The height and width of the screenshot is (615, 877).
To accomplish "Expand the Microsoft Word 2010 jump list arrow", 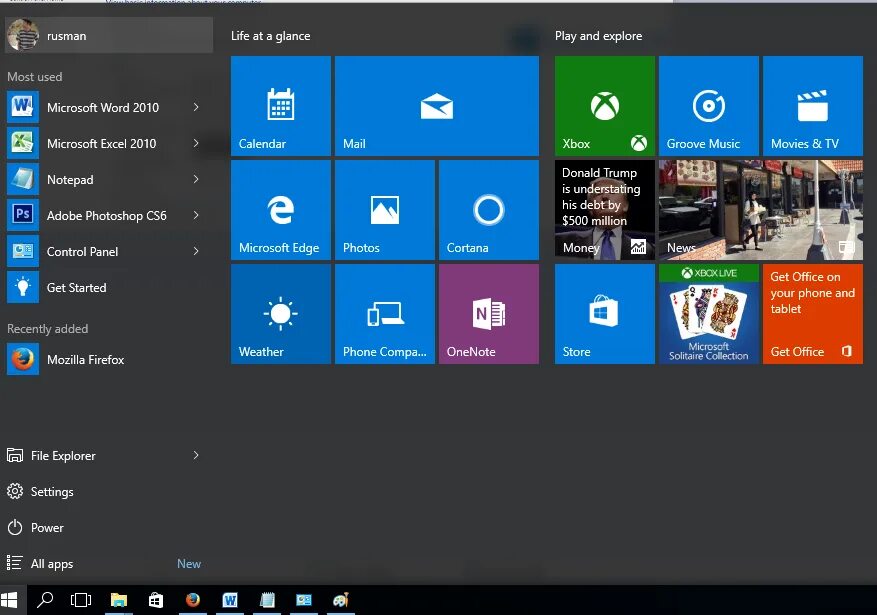I will coord(196,107).
